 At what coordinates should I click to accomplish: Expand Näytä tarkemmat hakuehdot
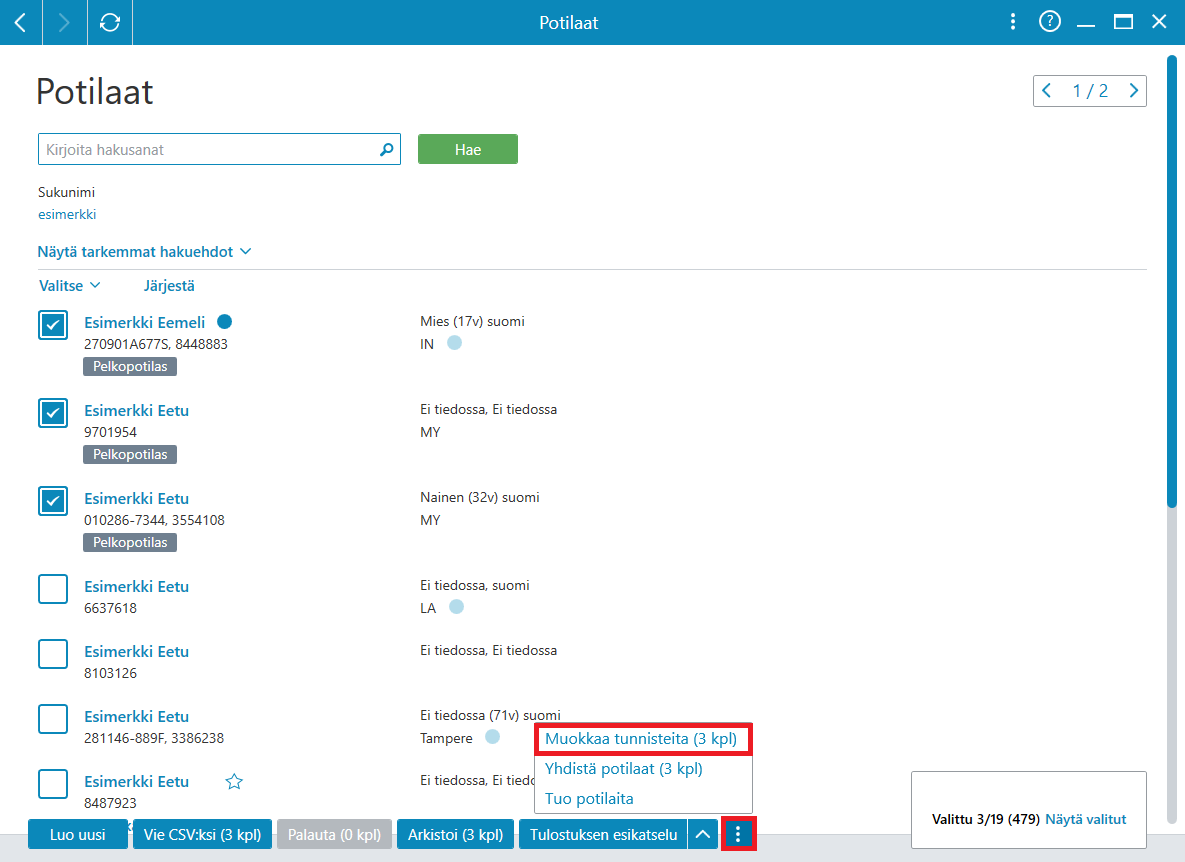pos(144,252)
